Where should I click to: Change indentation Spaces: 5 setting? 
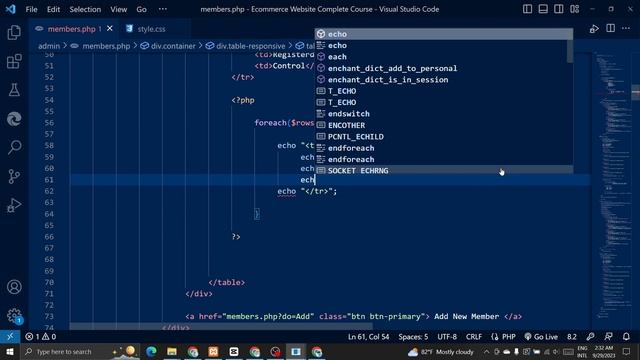tap(413, 337)
